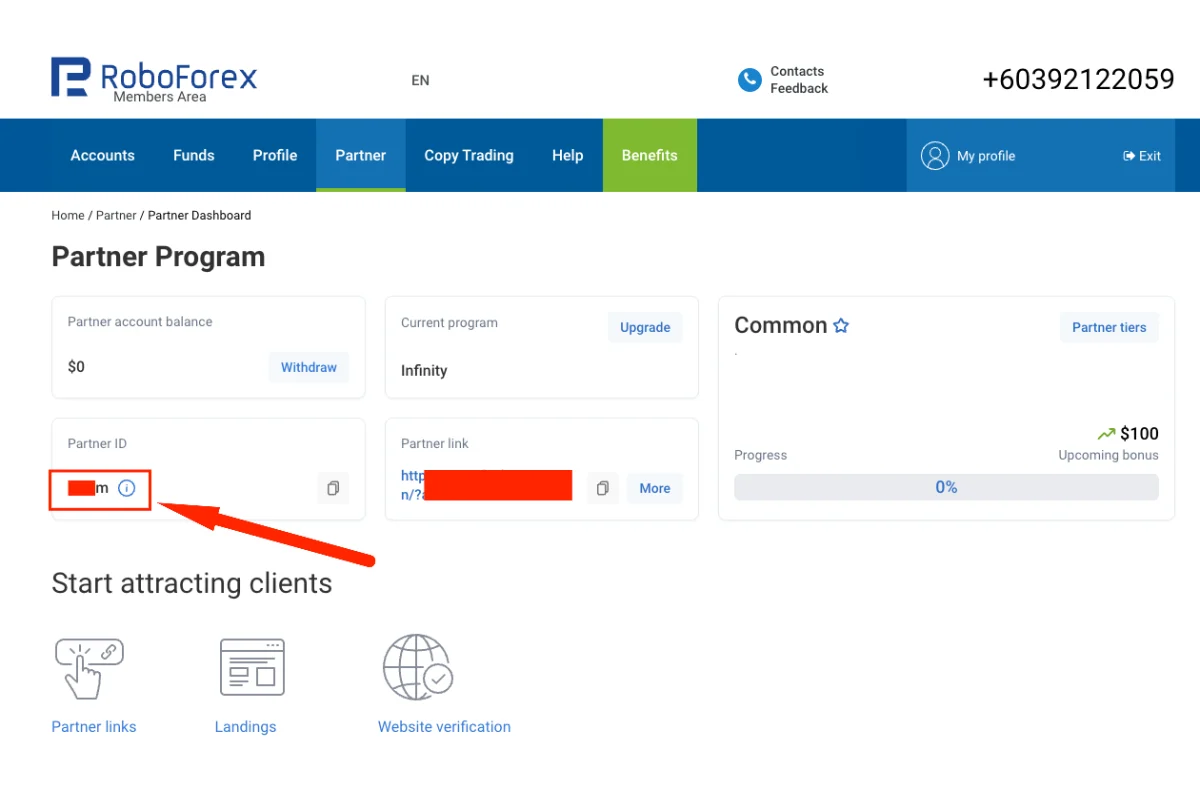1200x800 pixels.
Task: Click the Progress label
Action: point(761,455)
